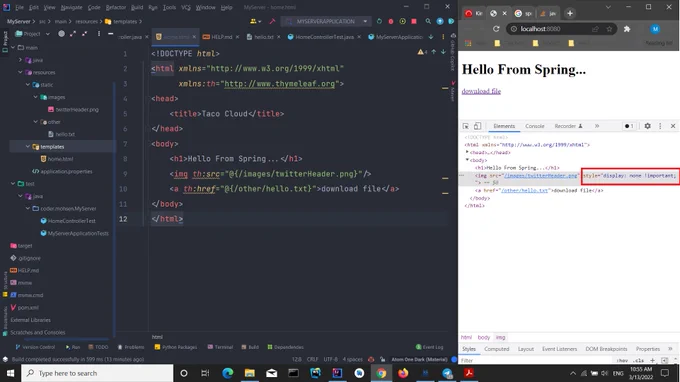
Task: Collapse the templates folder
Action: tap(28, 147)
